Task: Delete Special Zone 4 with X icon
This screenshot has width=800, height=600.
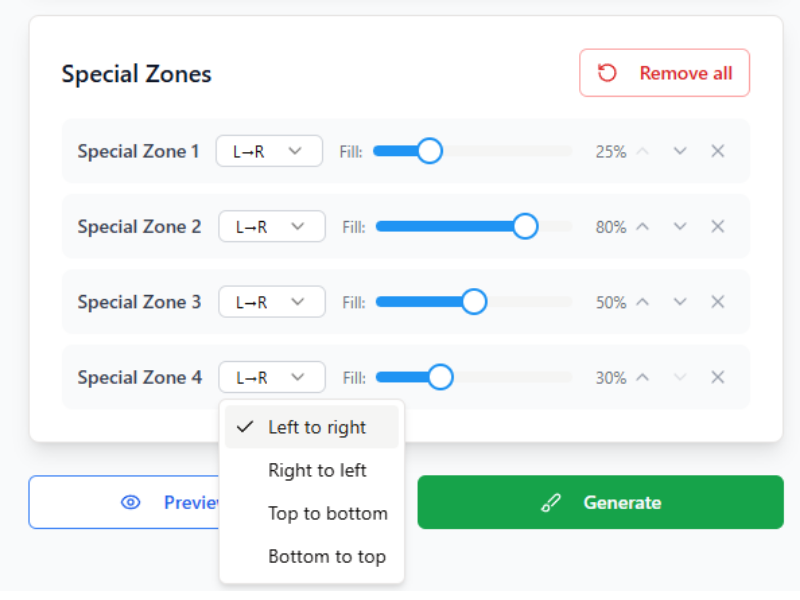Action: (717, 377)
